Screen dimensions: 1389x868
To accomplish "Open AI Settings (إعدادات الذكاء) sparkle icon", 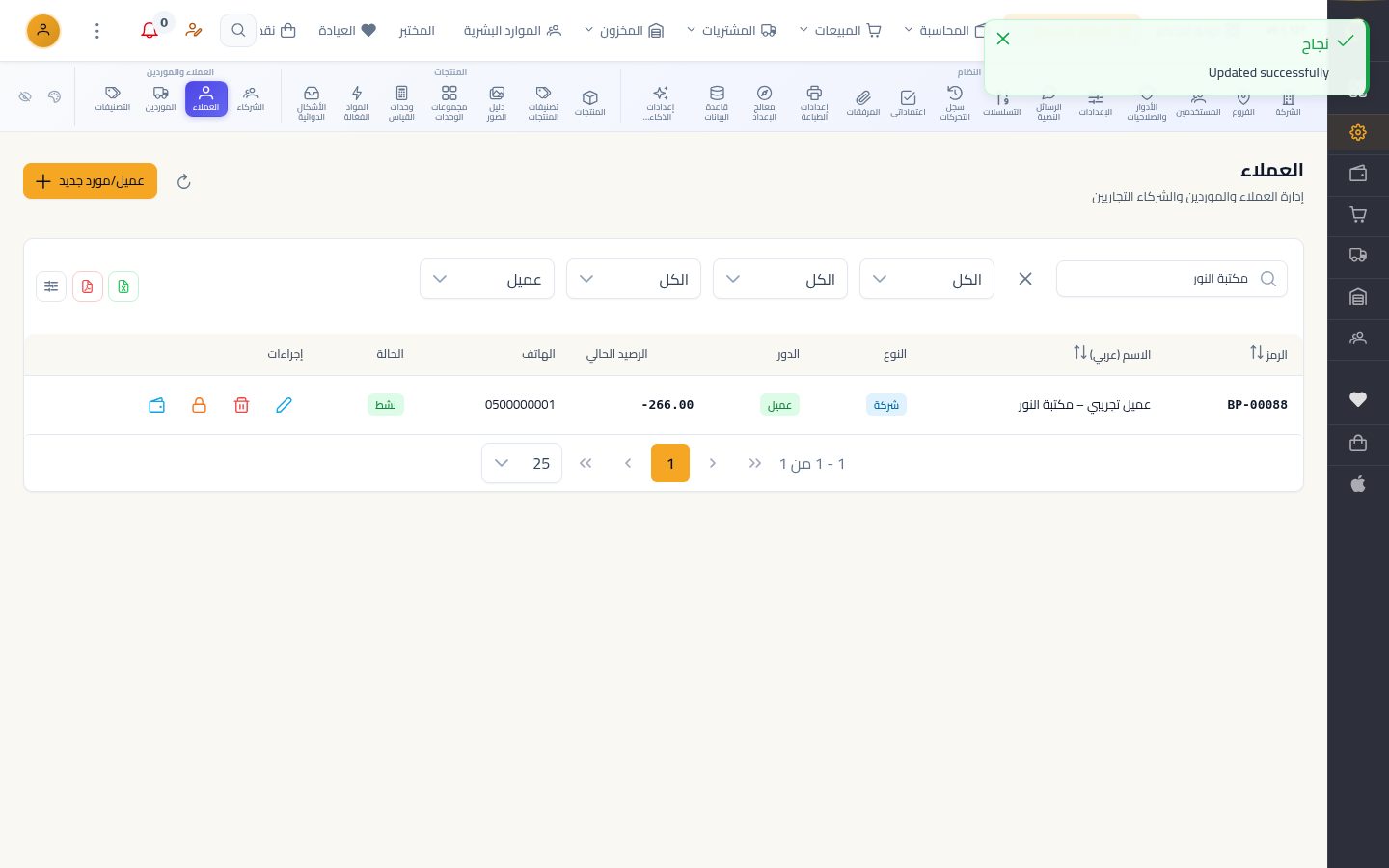I will (x=660, y=102).
